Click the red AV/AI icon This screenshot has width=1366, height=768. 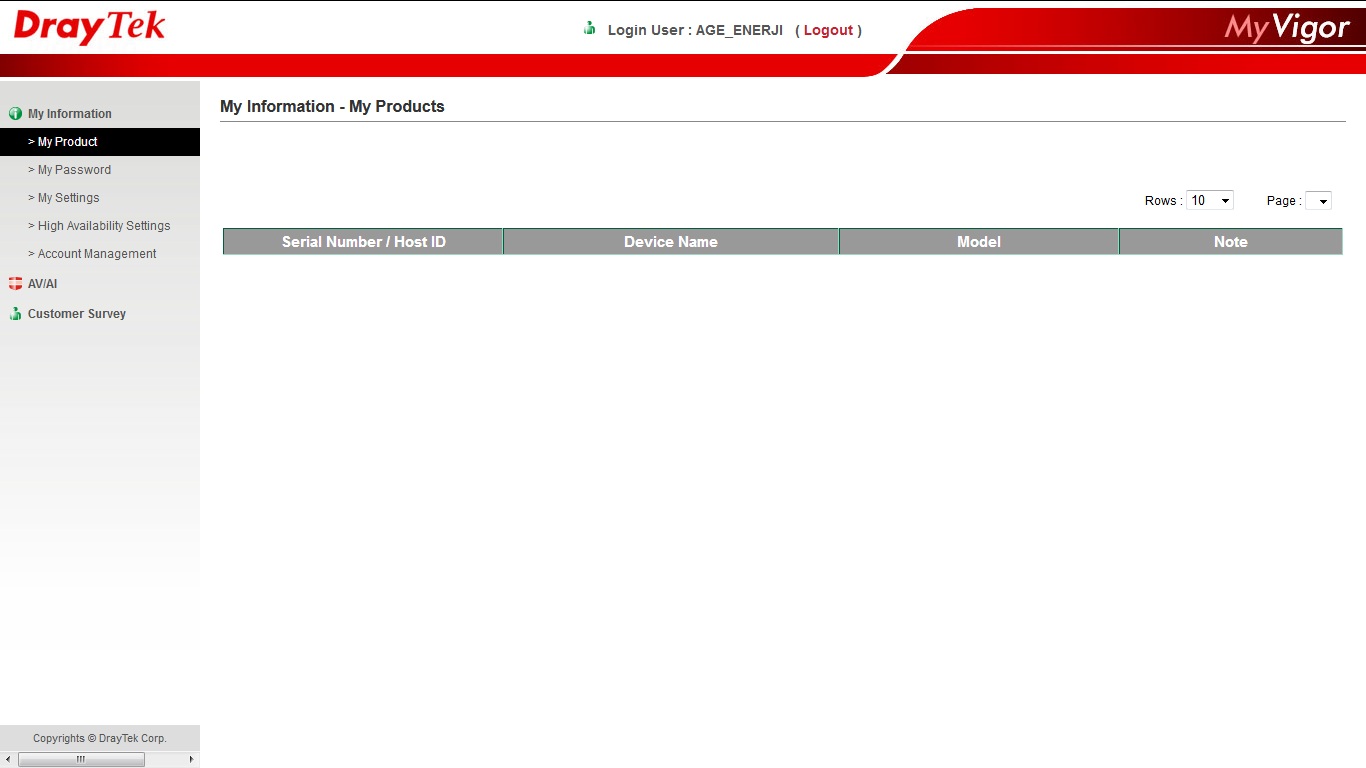tap(15, 284)
